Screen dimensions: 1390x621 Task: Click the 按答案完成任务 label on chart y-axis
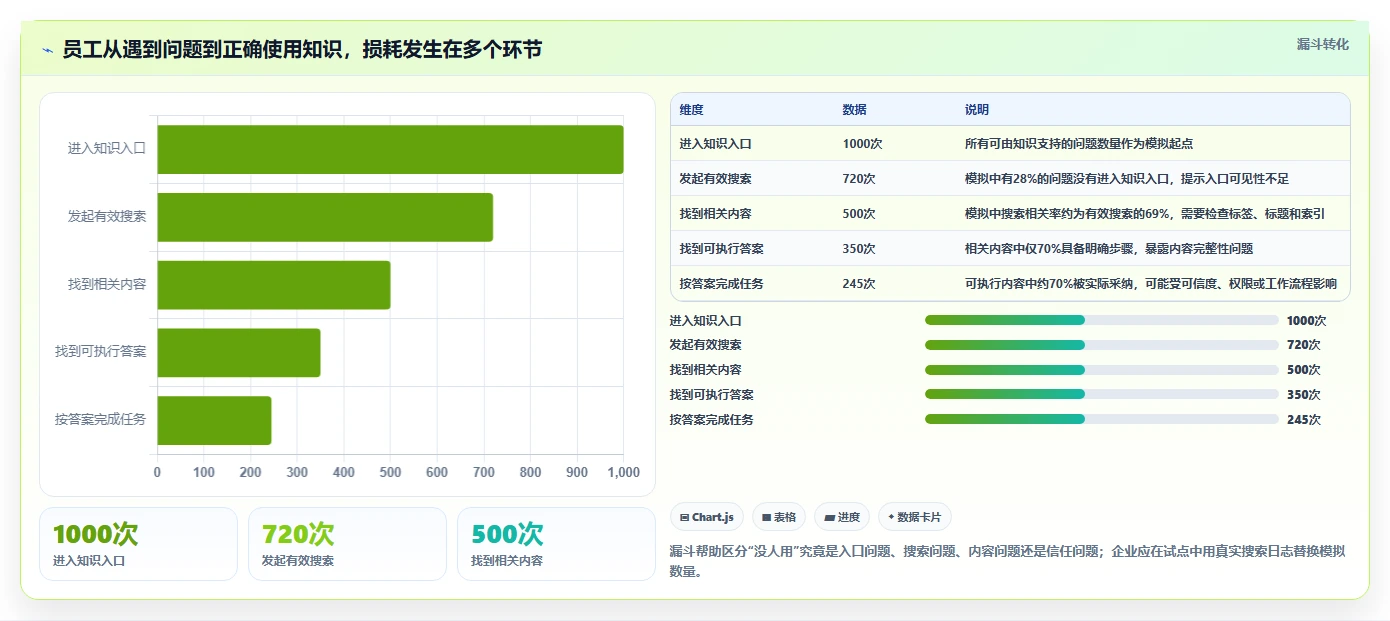point(100,419)
